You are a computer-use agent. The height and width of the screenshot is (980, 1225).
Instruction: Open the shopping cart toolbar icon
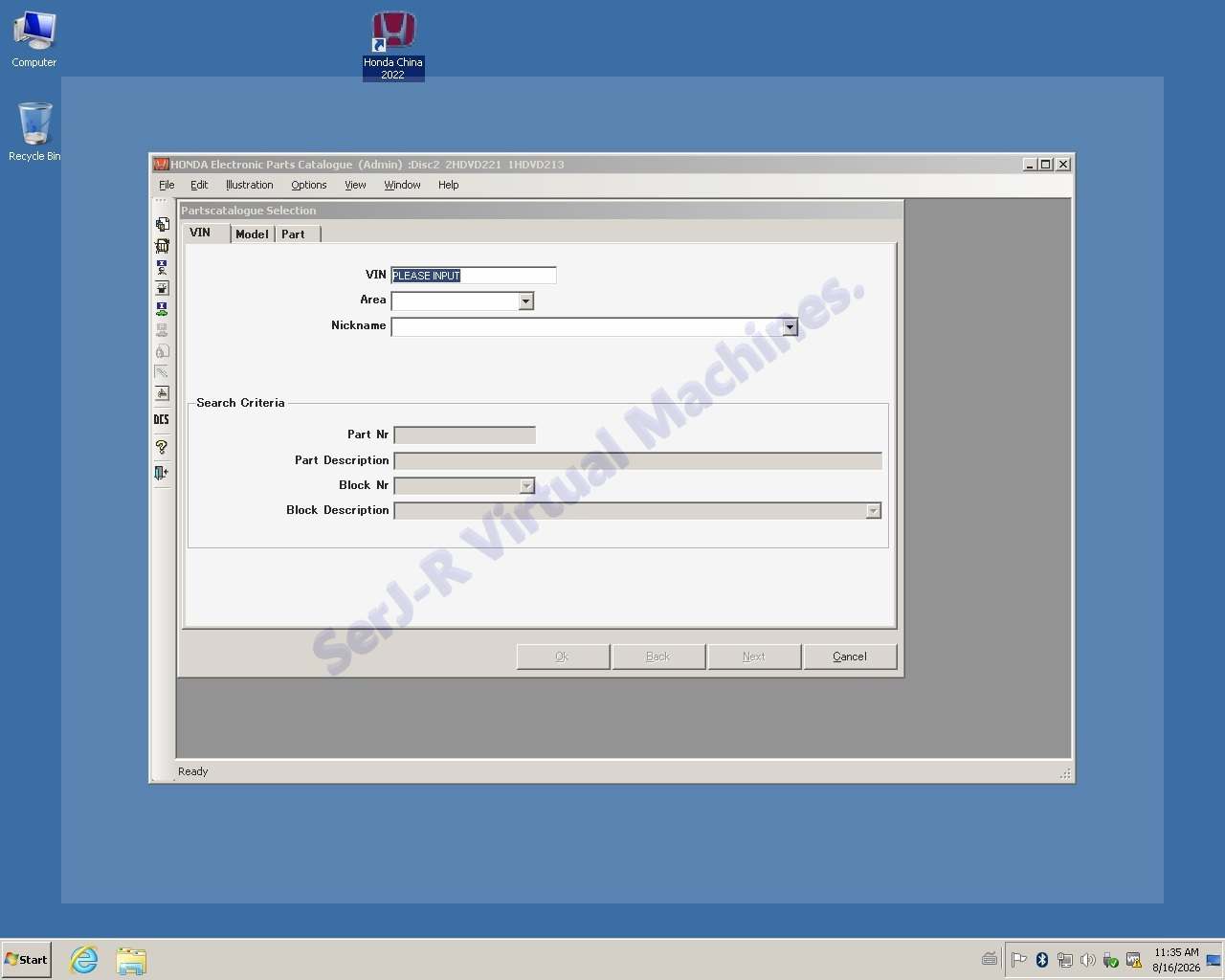[162, 245]
